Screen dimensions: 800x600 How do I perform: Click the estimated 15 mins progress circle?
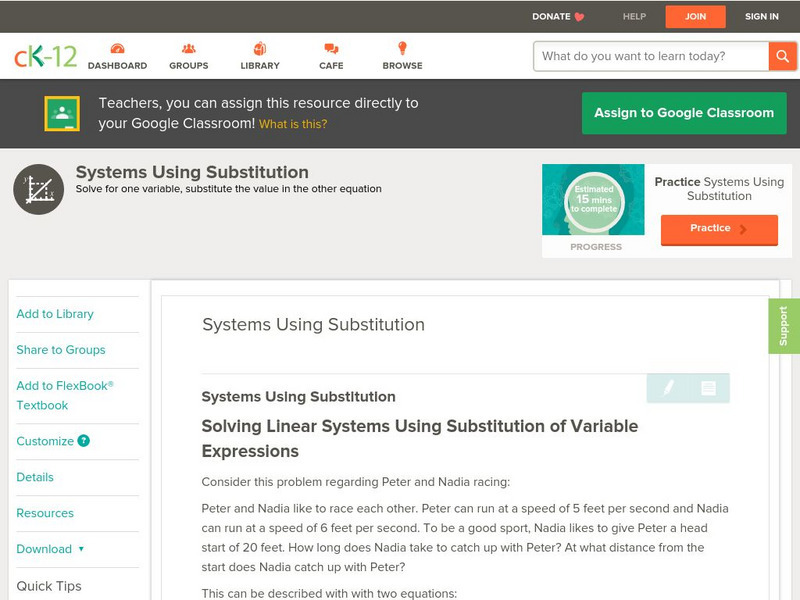(595, 200)
